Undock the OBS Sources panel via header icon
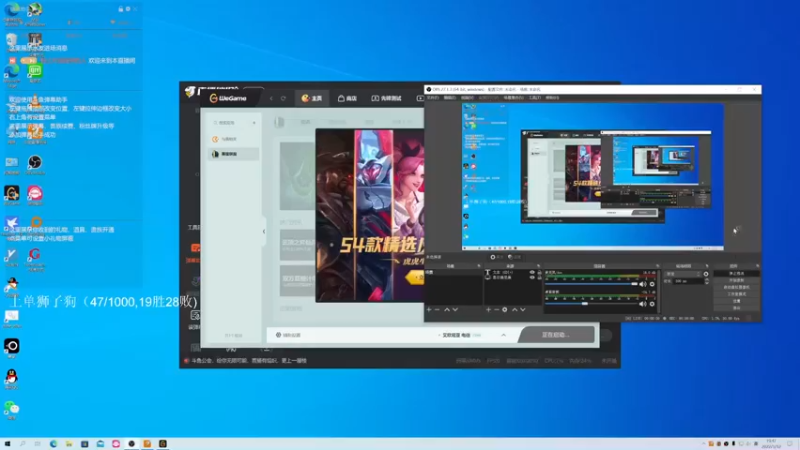 tap(538, 266)
